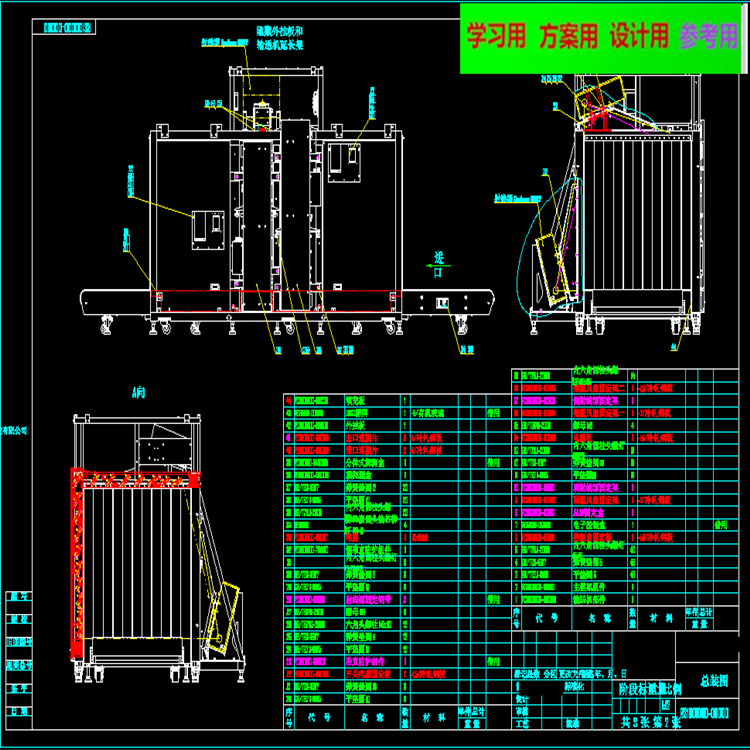The height and width of the screenshot is (750, 750).
Task: Click the sheet count text 共 张 第 张
Action: tap(651, 722)
